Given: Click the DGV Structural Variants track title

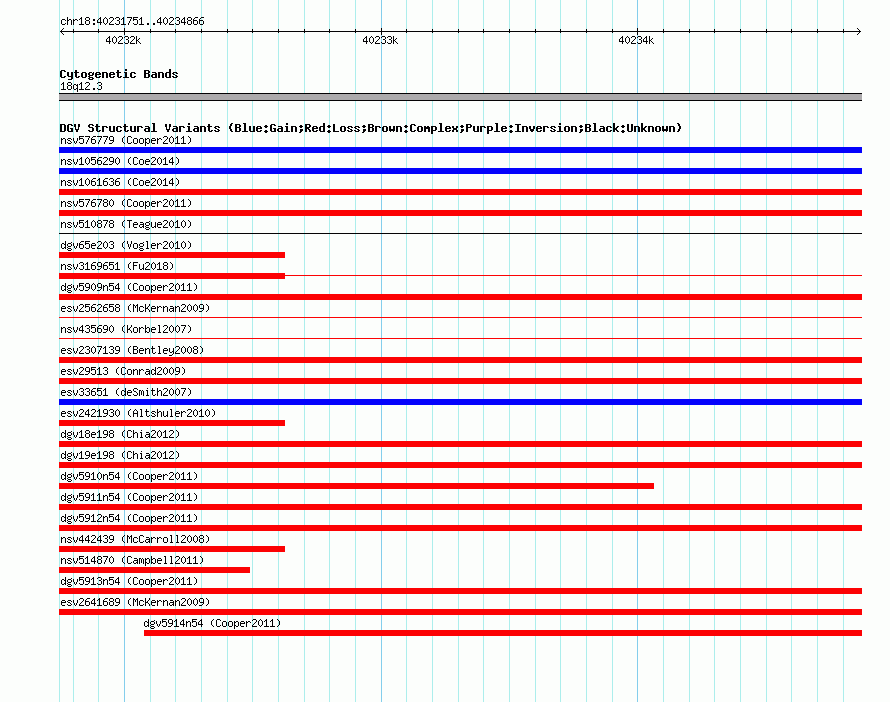Looking at the screenshot, I should point(370,128).
